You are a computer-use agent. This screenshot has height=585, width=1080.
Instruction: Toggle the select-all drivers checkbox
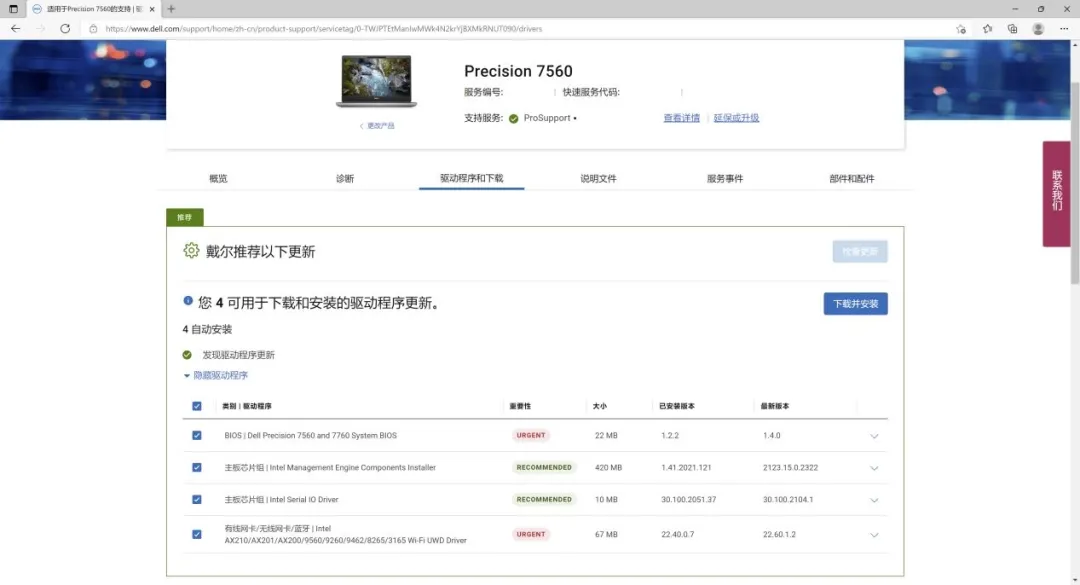pos(197,406)
